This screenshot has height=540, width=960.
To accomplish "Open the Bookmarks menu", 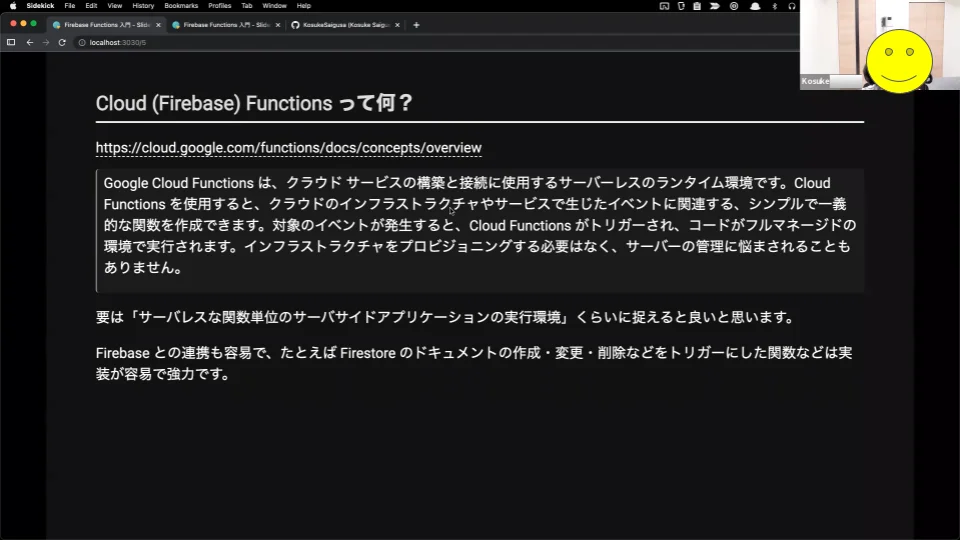I will (x=181, y=6).
